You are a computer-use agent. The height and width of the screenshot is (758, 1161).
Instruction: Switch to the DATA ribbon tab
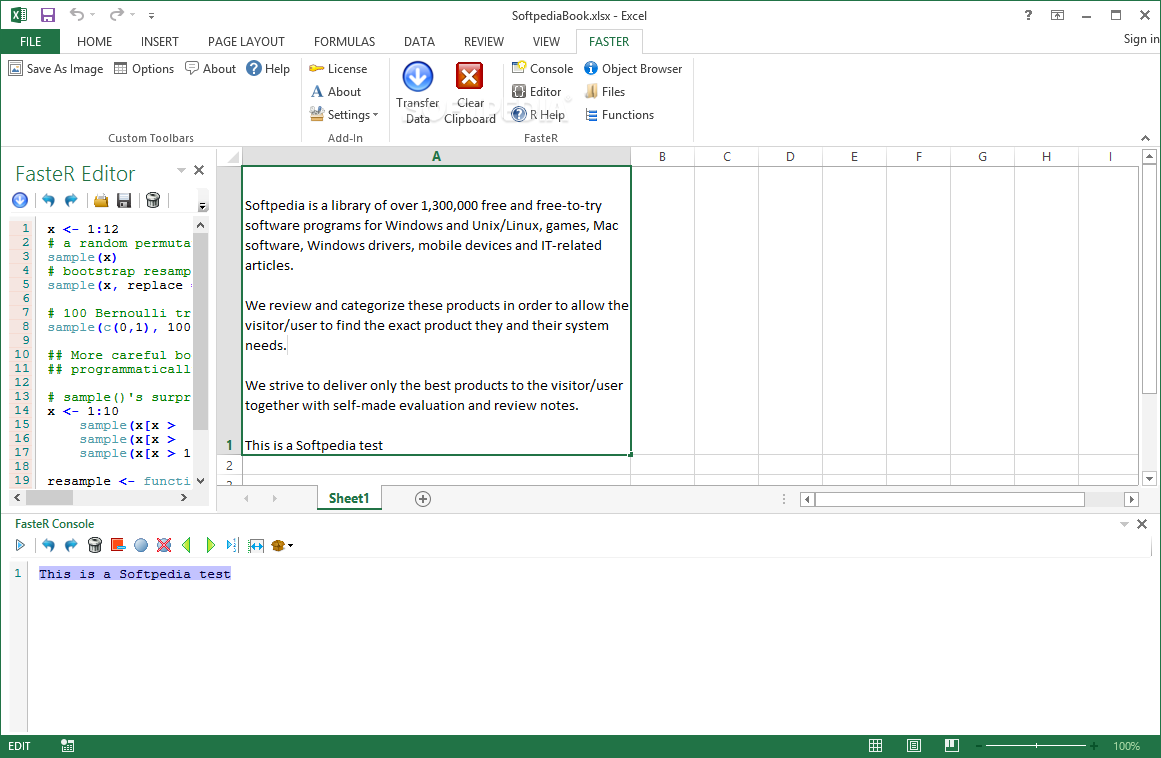[419, 41]
